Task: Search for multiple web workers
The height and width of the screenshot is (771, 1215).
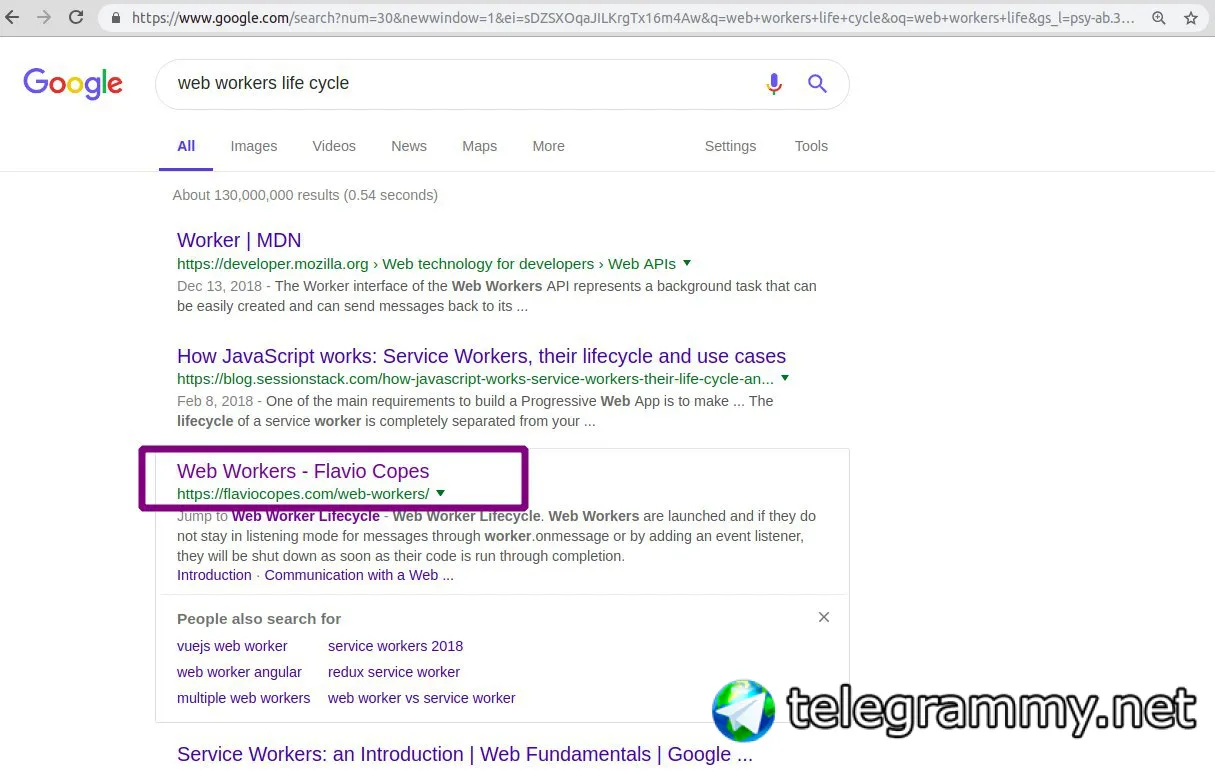Action: (x=243, y=698)
